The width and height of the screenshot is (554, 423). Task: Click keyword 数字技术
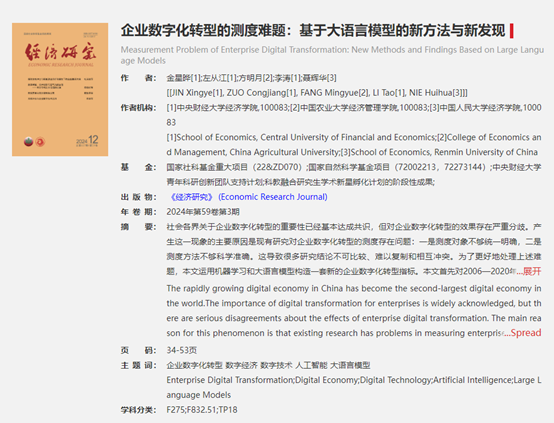click(x=276, y=365)
